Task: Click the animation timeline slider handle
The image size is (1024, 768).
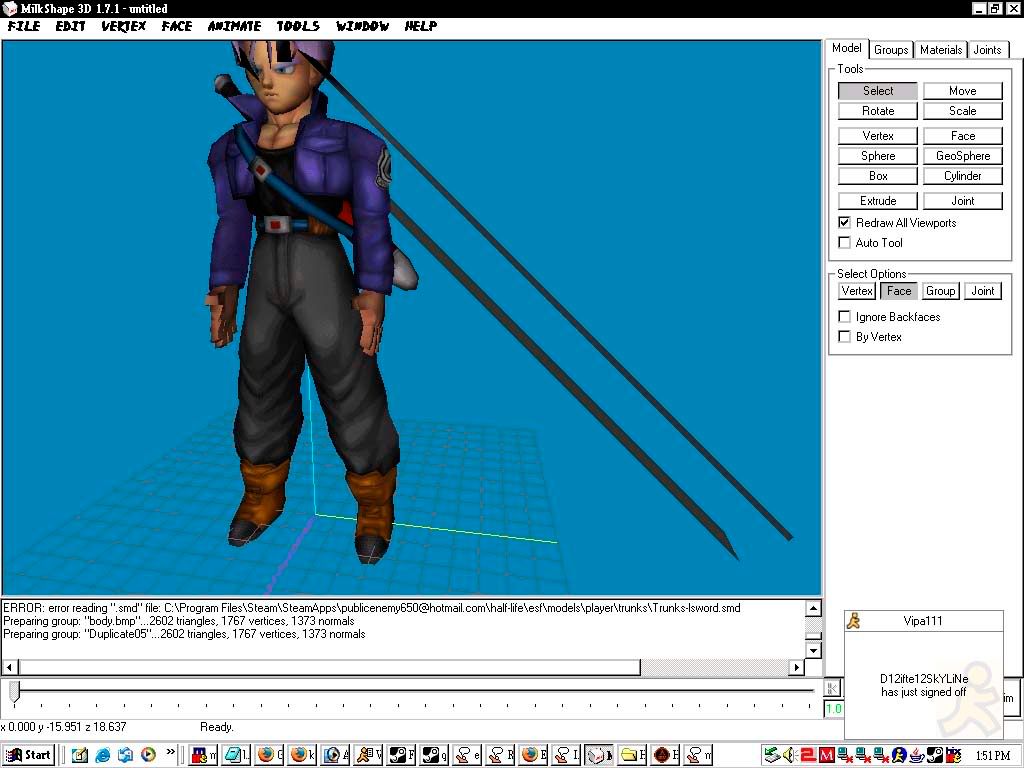Action: (14, 691)
